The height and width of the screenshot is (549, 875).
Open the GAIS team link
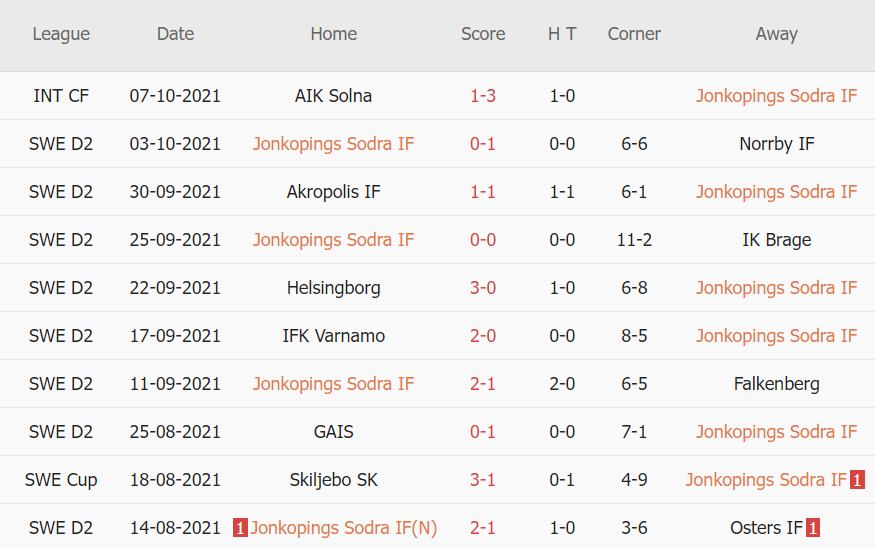(x=333, y=432)
